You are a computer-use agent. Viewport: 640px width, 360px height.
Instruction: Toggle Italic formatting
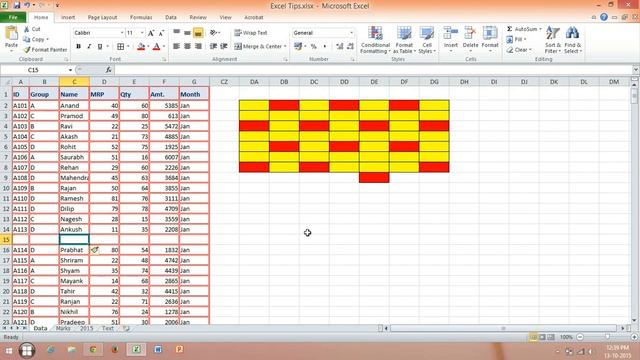(89, 47)
